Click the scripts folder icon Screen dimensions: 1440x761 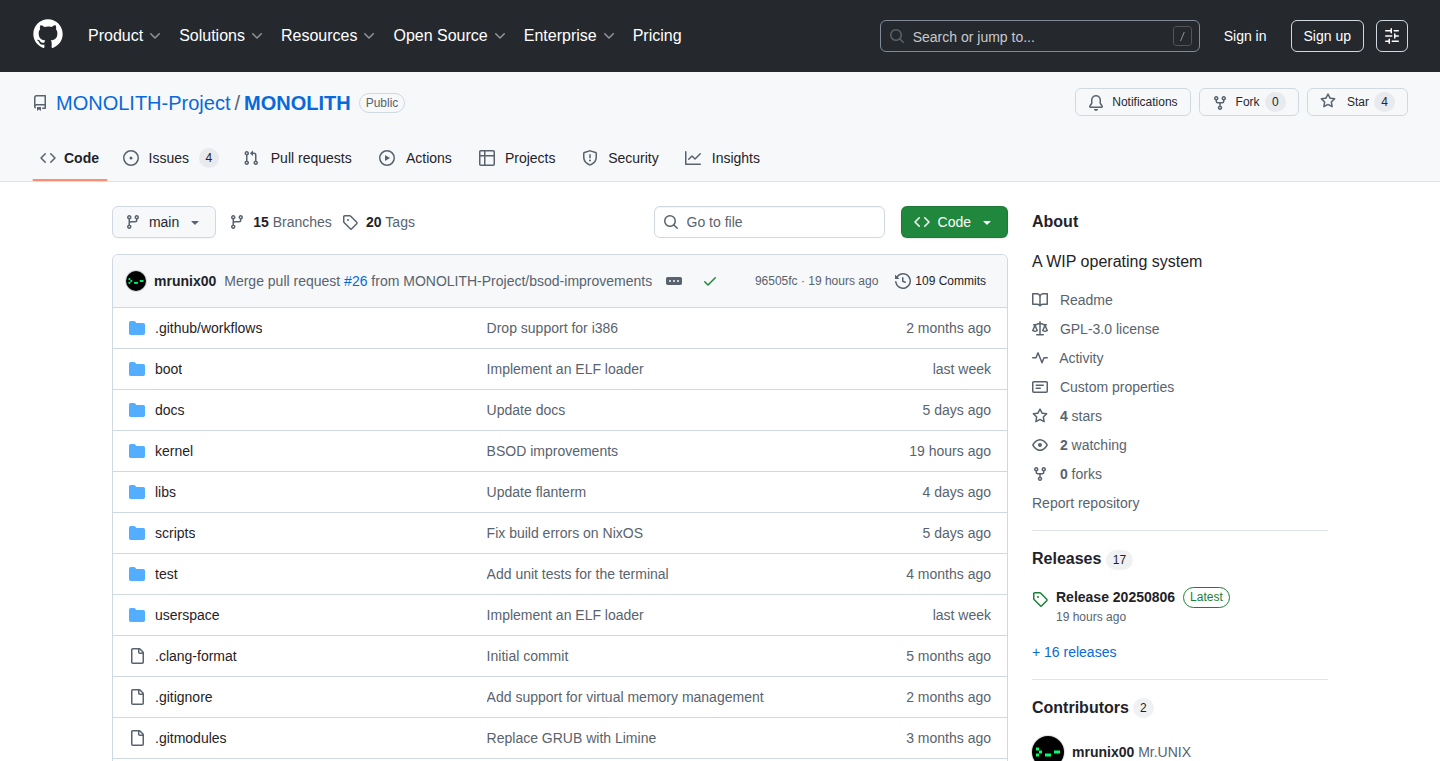coord(137,533)
